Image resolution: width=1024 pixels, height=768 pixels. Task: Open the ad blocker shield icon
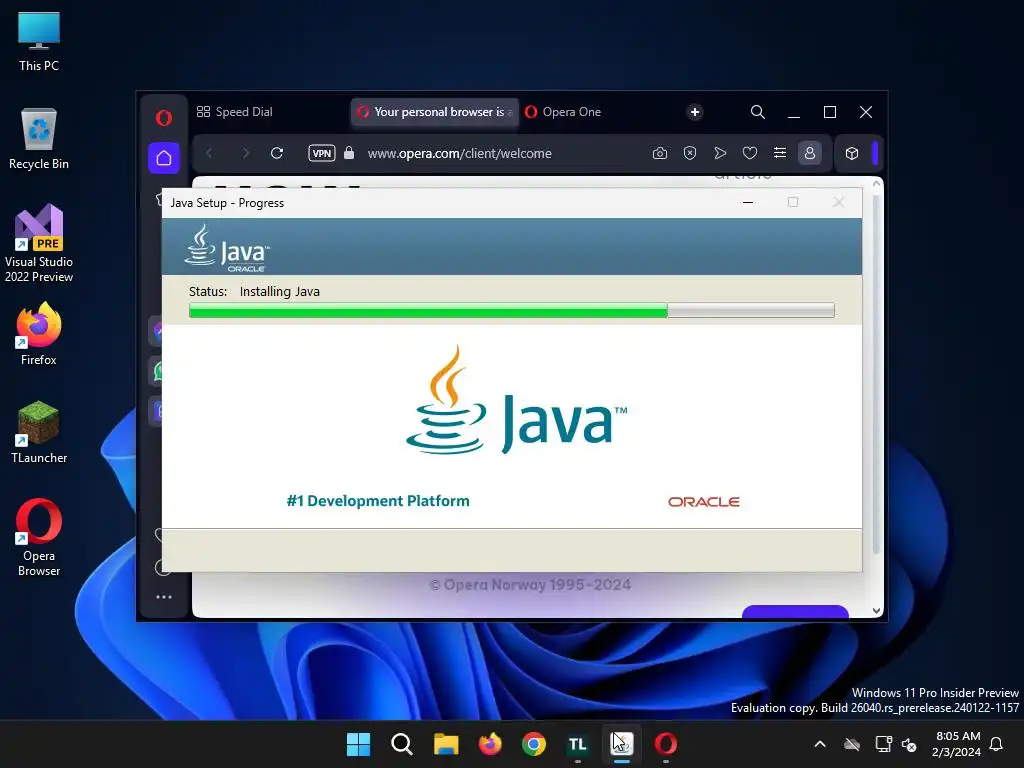point(690,153)
